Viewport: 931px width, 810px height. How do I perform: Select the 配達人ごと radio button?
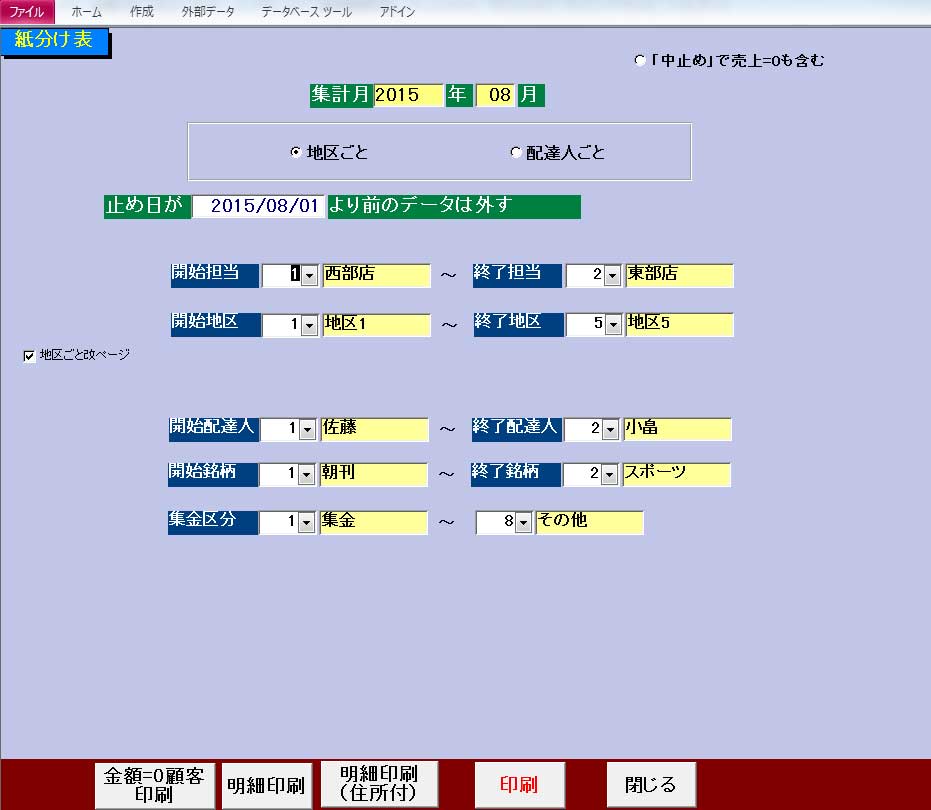point(515,153)
